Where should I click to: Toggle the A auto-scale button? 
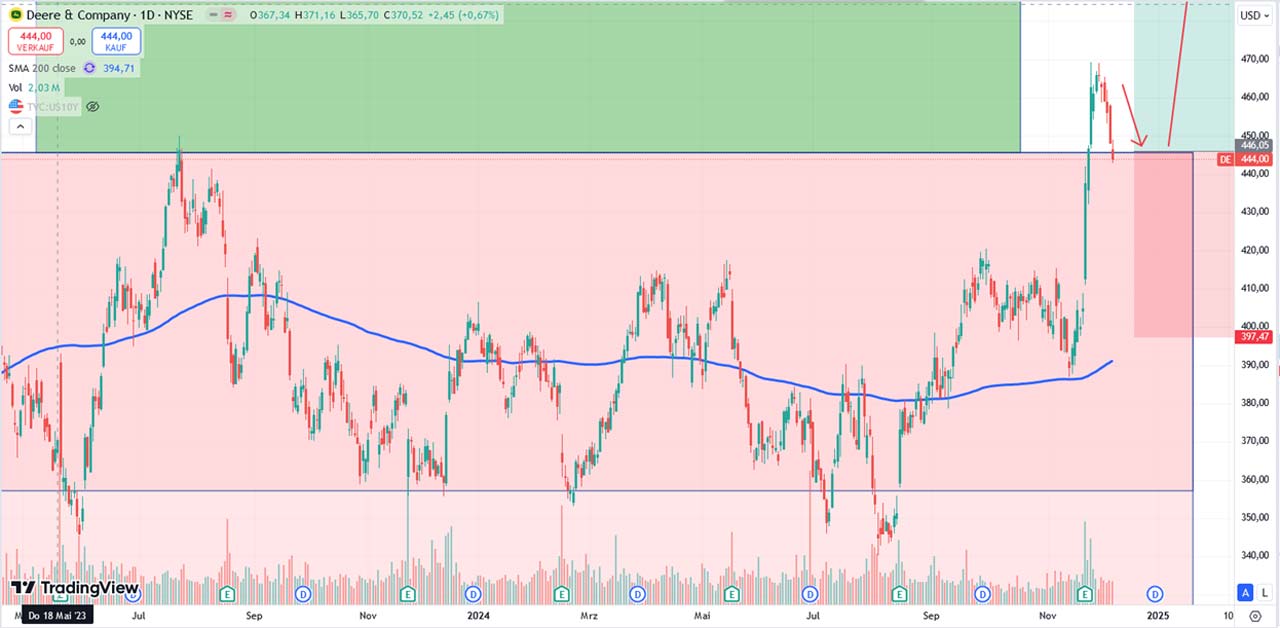click(x=1245, y=592)
